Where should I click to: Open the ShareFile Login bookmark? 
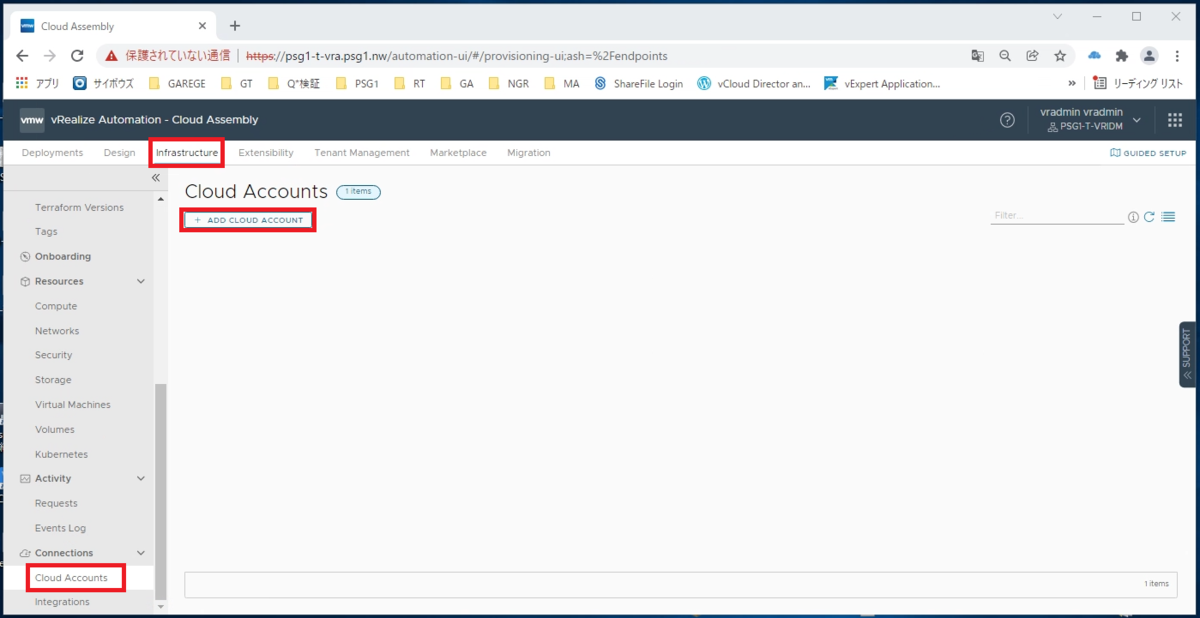pyautogui.click(x=638, y=84)
